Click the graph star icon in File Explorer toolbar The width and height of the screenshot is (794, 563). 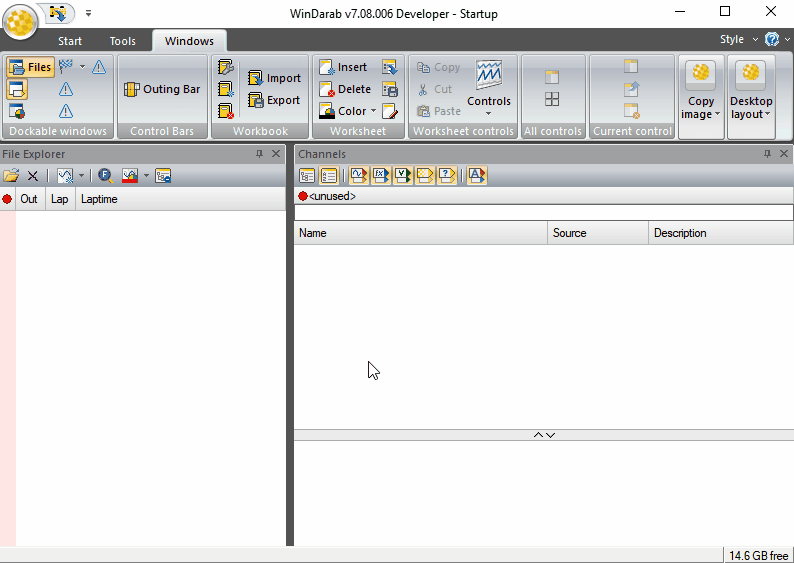coord(65,176)
